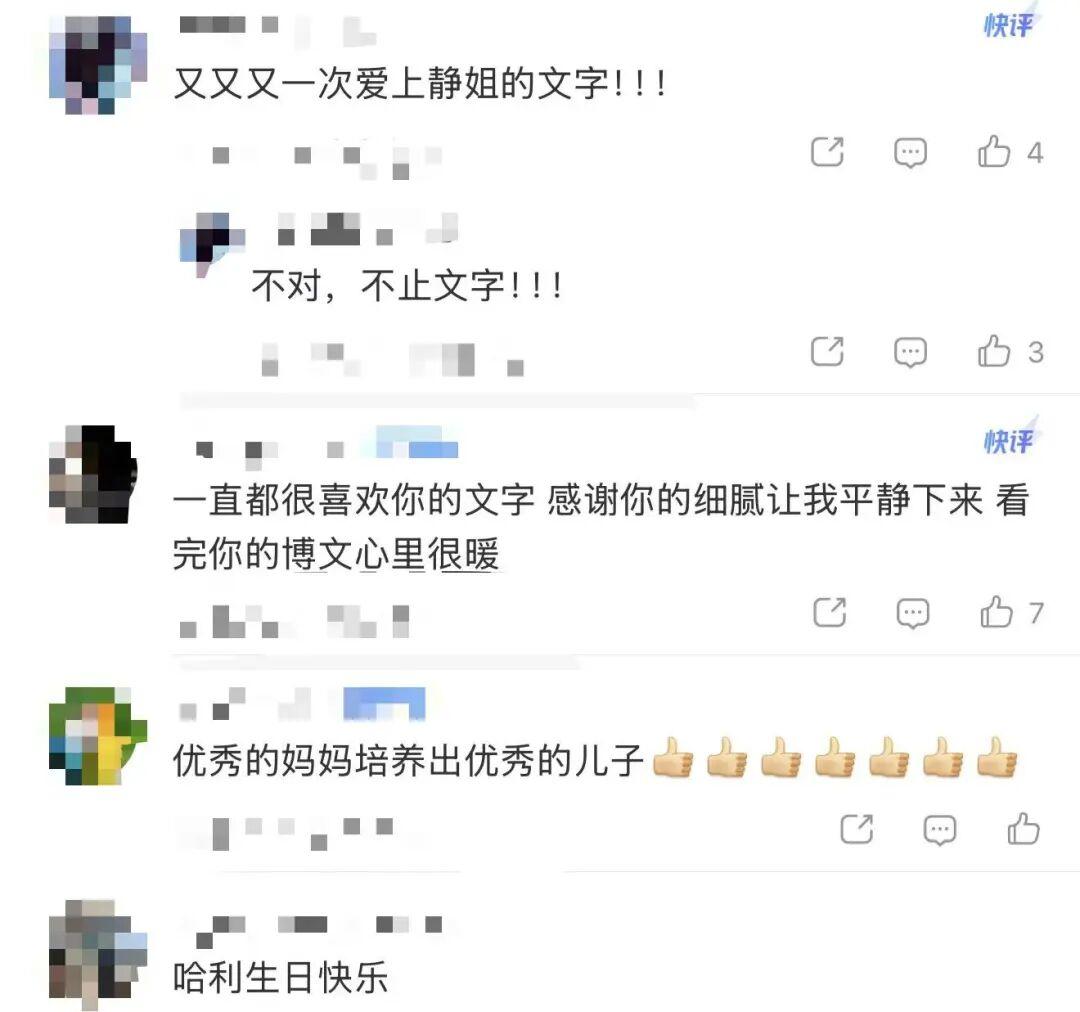
Task: Open avatar next to 哈利生日快乐 comment
Action: (x=98, y=954)
